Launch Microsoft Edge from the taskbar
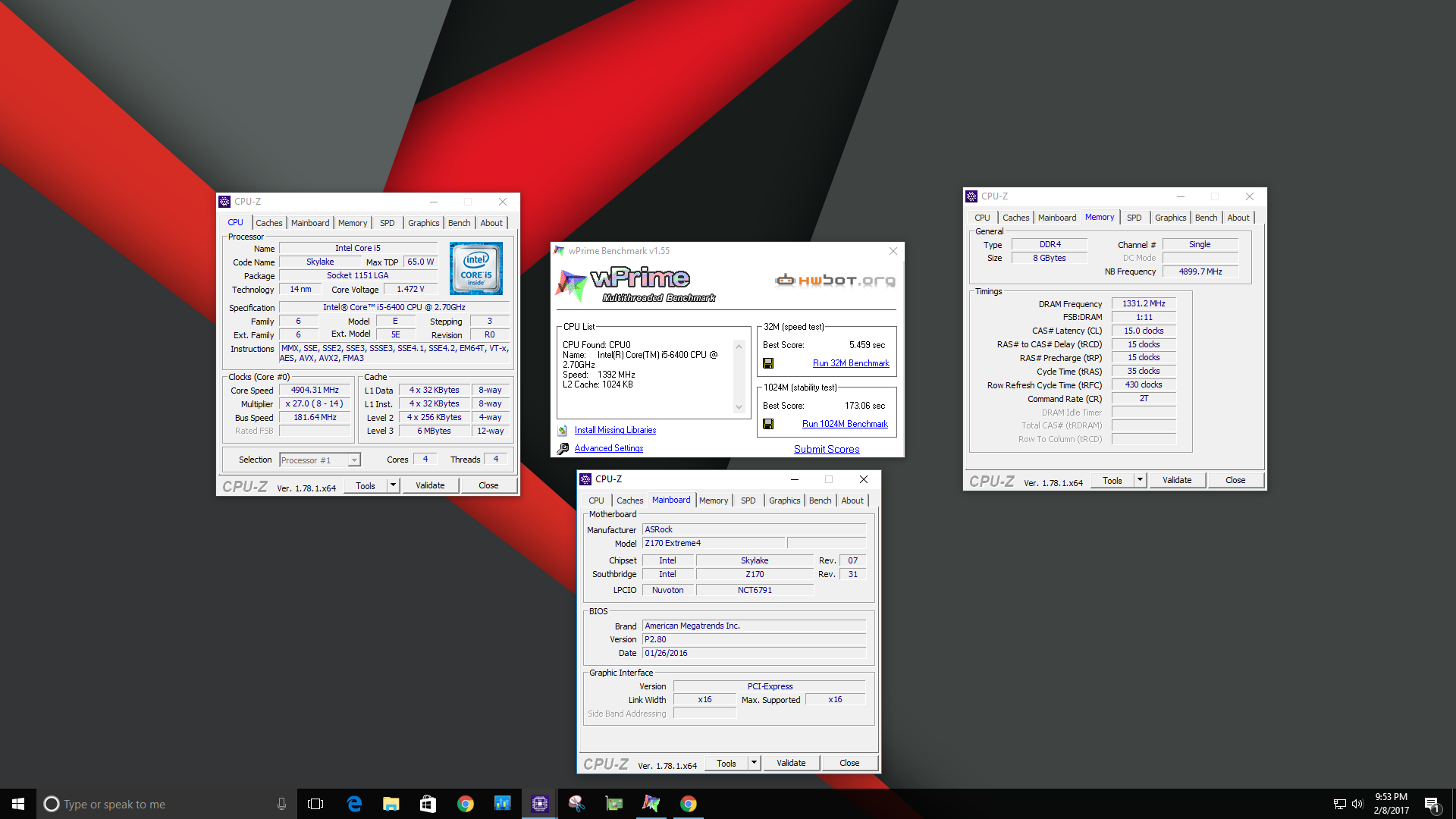 click(x=353, y=804)
